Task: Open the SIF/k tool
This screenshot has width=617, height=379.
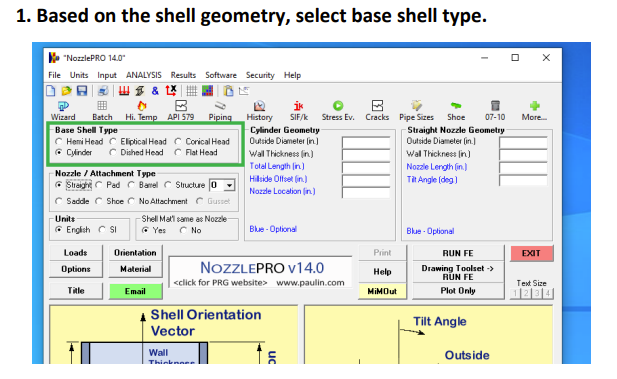Action: [299, 111]
